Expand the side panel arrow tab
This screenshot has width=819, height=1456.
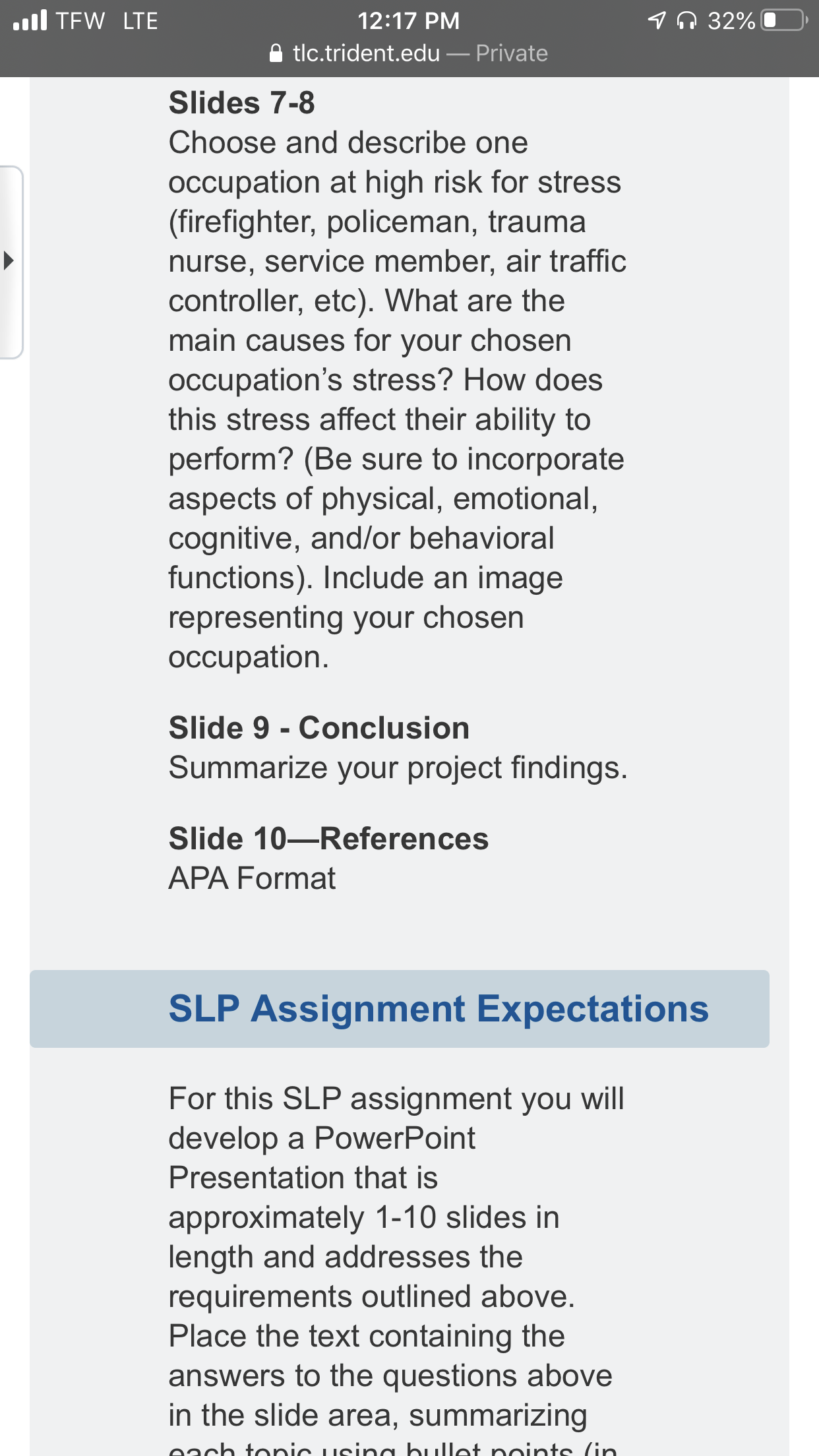(11, 261)
